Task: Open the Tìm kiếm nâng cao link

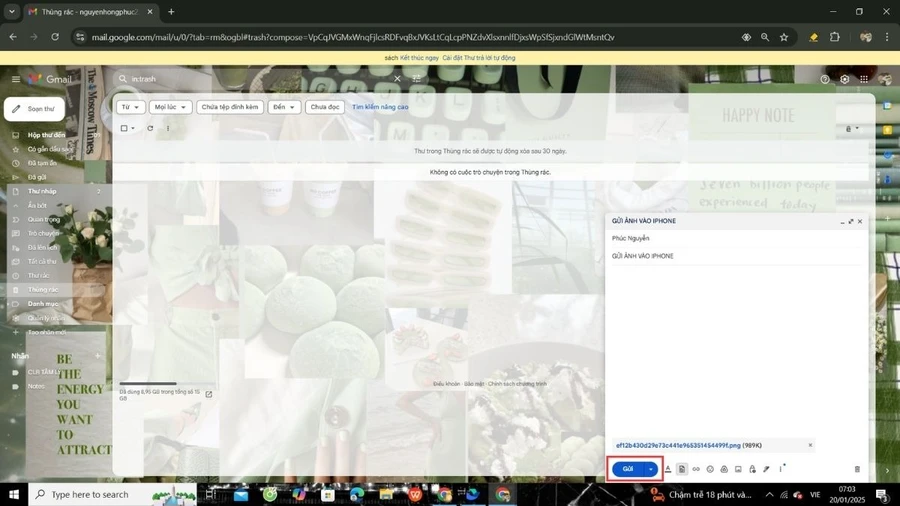Action: (x=380, y=107)
